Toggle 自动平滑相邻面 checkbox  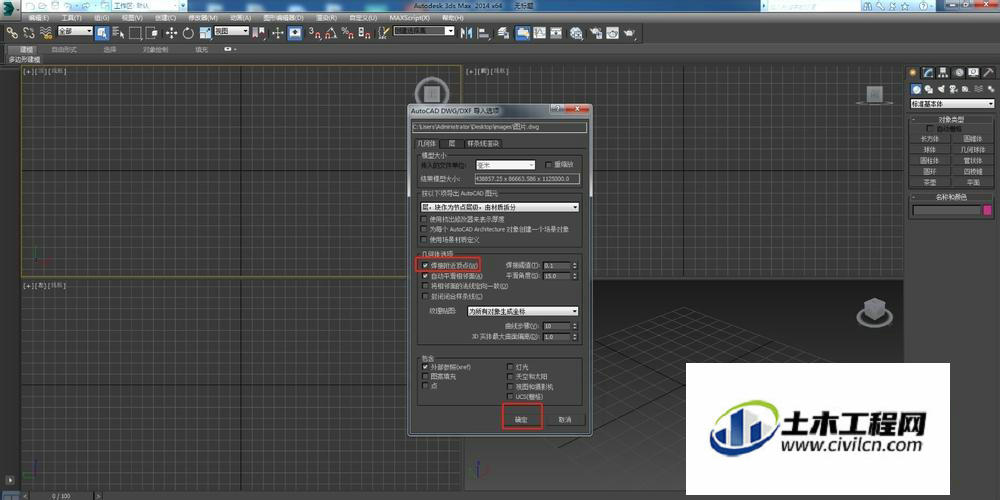425,276
